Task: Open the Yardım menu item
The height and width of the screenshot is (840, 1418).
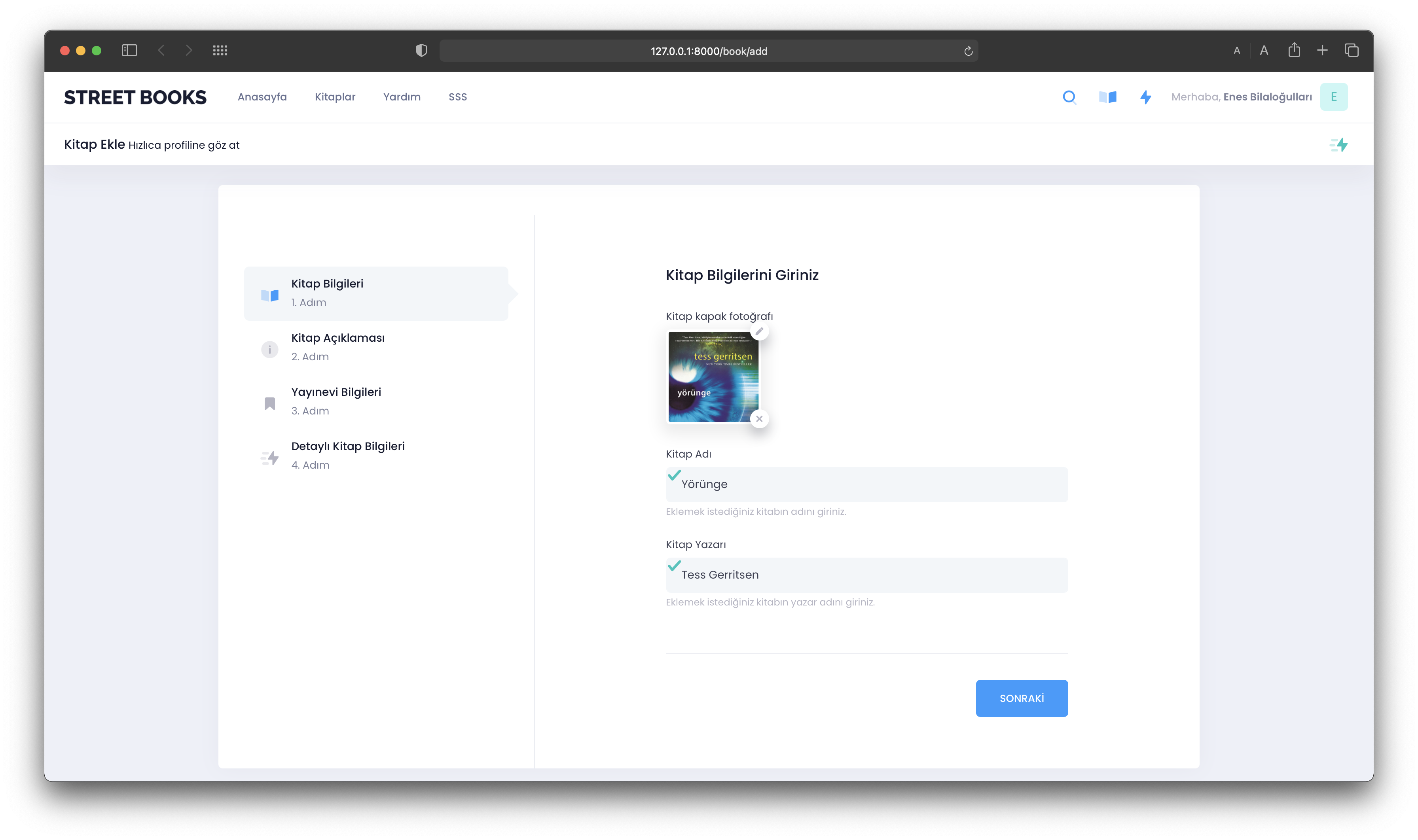Action: 402,97
